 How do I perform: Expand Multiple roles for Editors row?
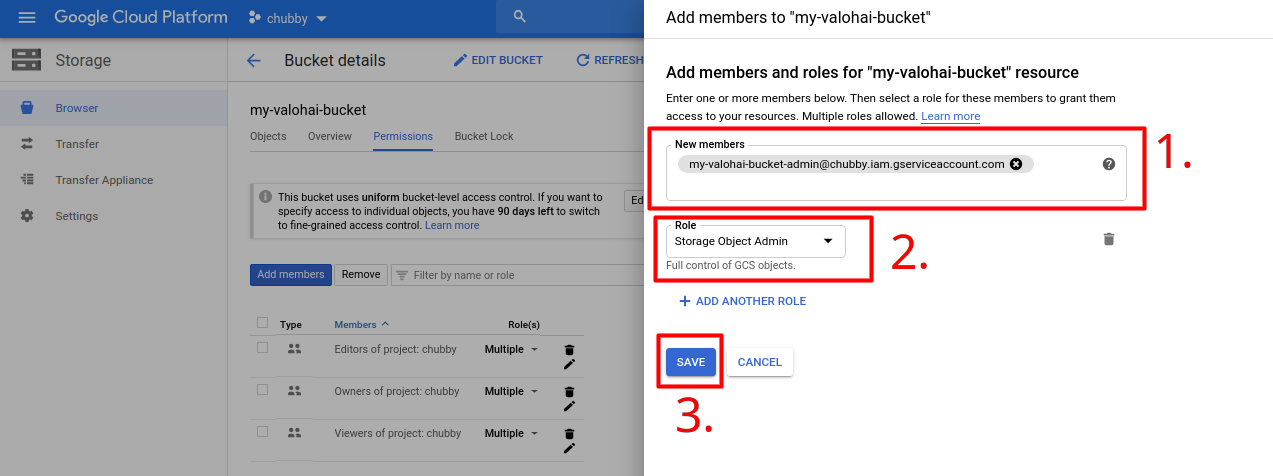[511, 350]
